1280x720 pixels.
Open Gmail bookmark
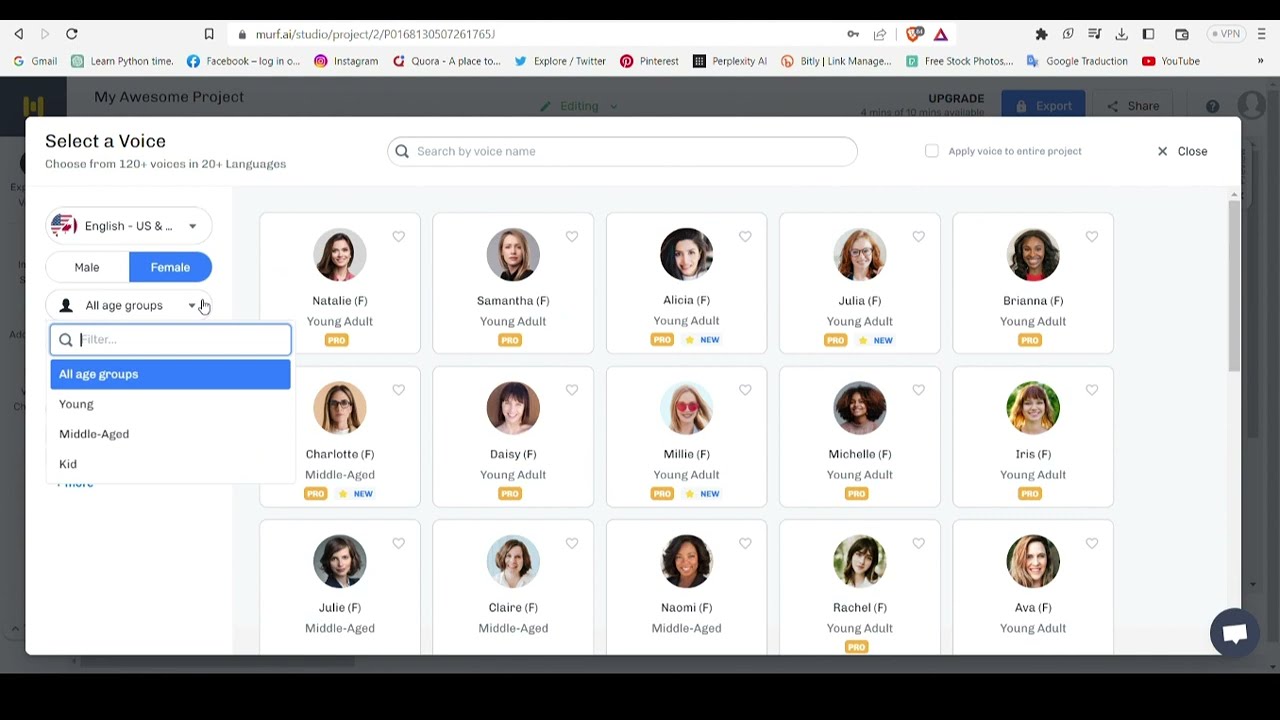tap(35, 61)
